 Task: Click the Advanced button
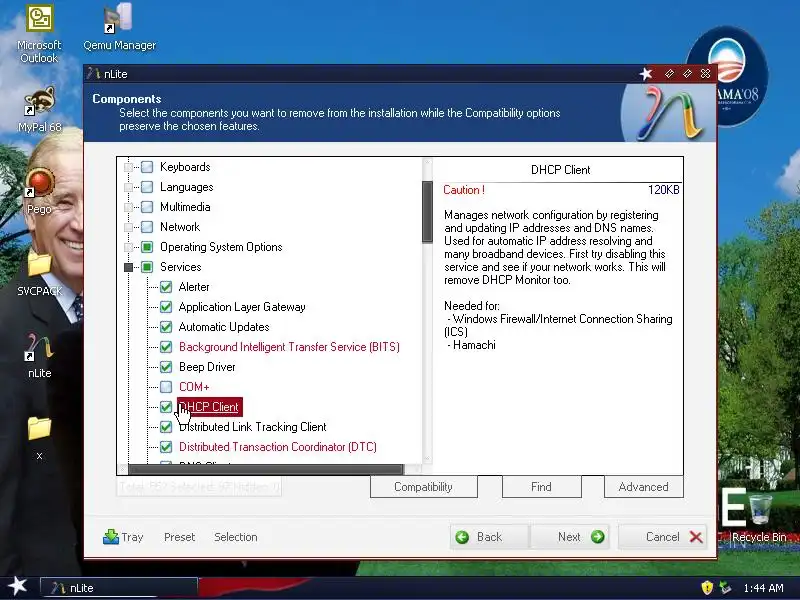pyautogui.click(x=643, y=487)
